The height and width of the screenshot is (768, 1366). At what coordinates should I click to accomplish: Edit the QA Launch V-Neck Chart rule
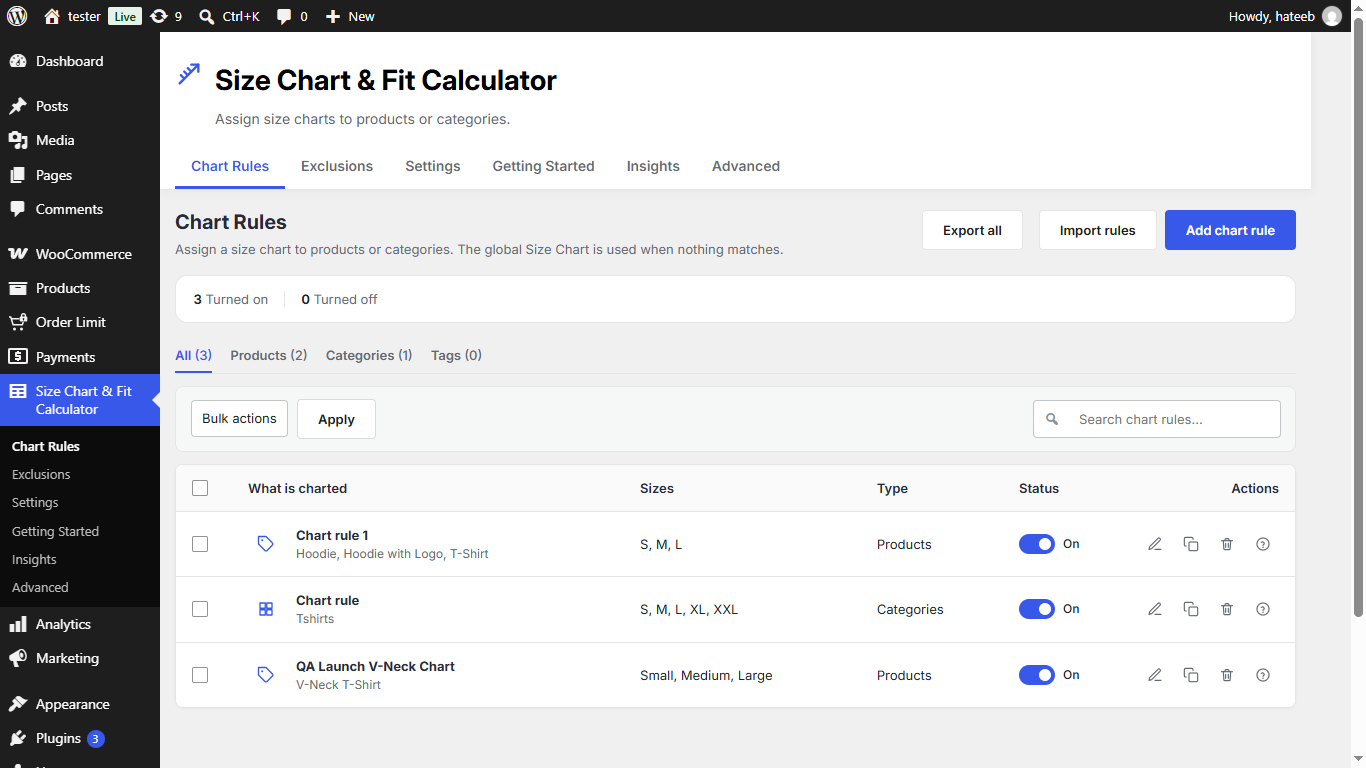tap(1155, 675)
